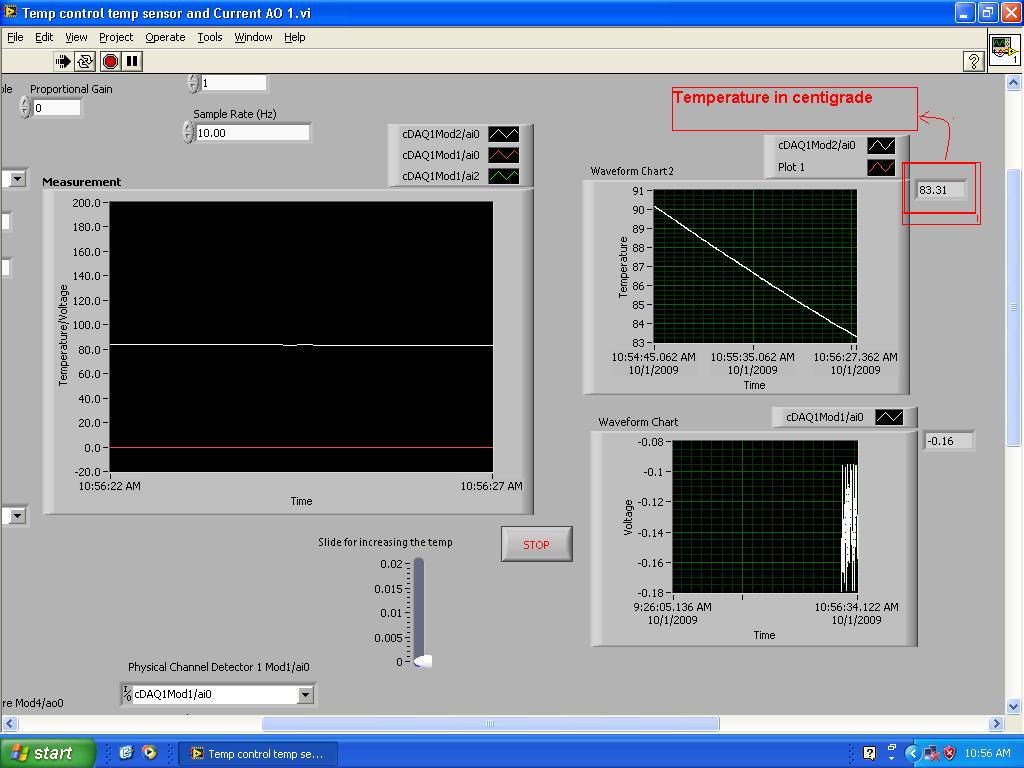Viewport: 1024px width, 768px height.
Task: Click the DAQmx channel I/O icon beside cDAQ1Mod1/ai0
Action: pos(127,694)
